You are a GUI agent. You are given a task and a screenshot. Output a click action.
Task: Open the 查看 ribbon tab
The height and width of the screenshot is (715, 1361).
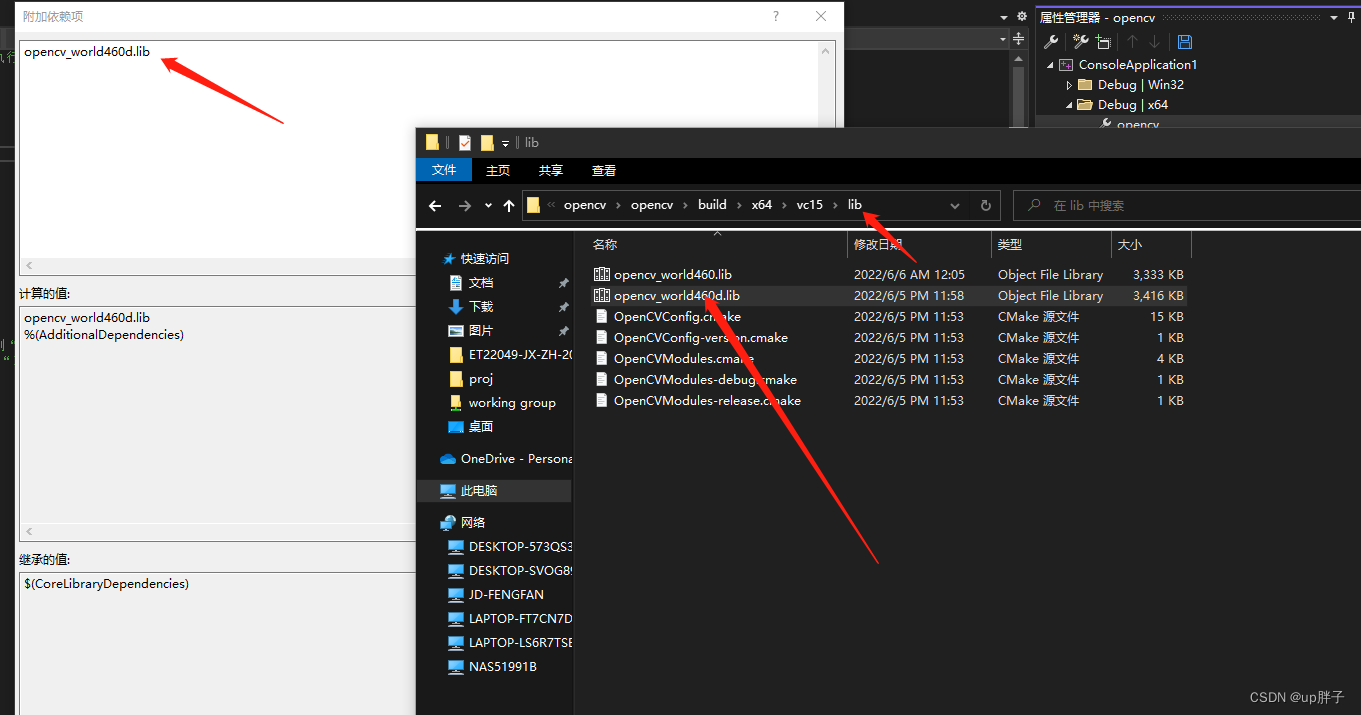(x=604, y=170)
